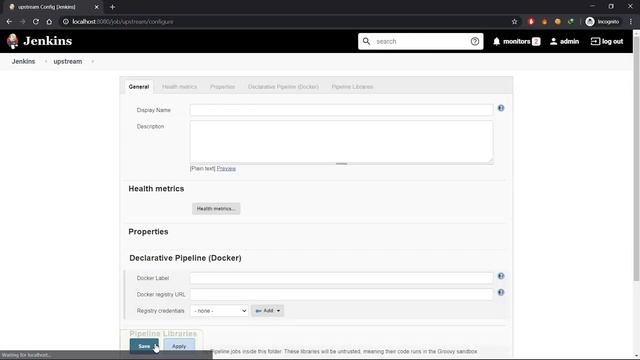Open a new browser tab

[x=112, y=7]
